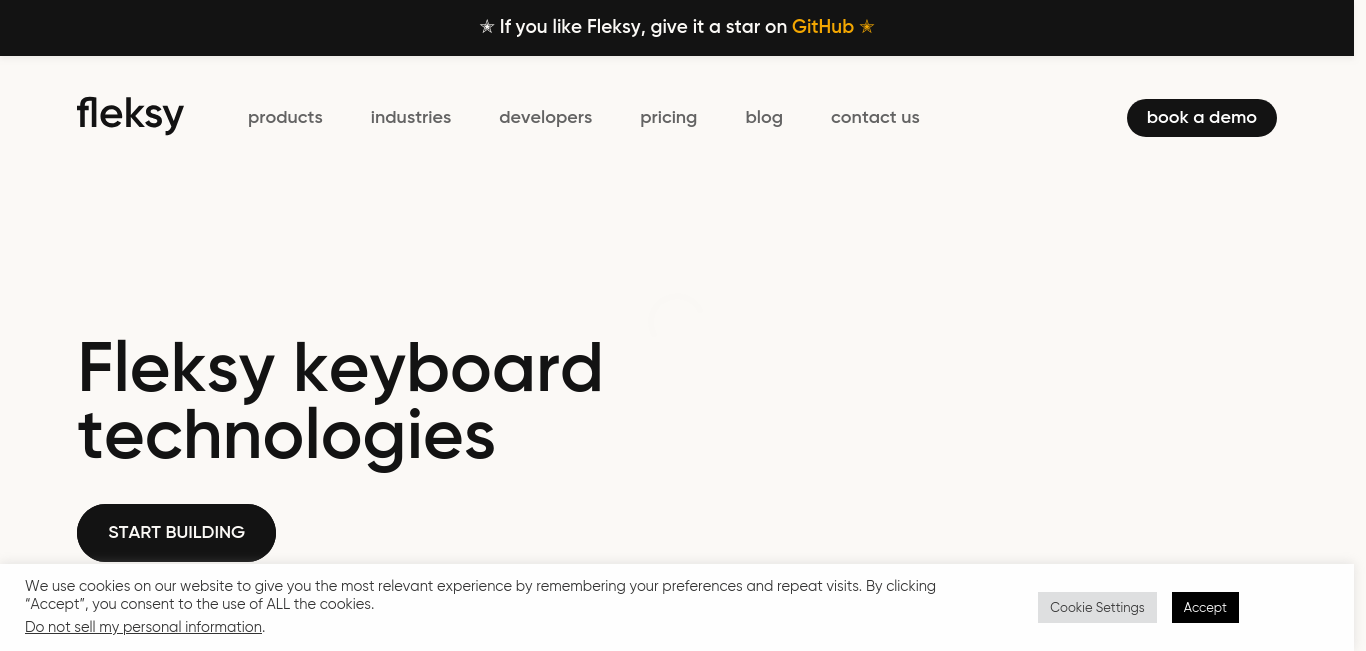
Task: Click the START BUILDING button
Action: 176,532
